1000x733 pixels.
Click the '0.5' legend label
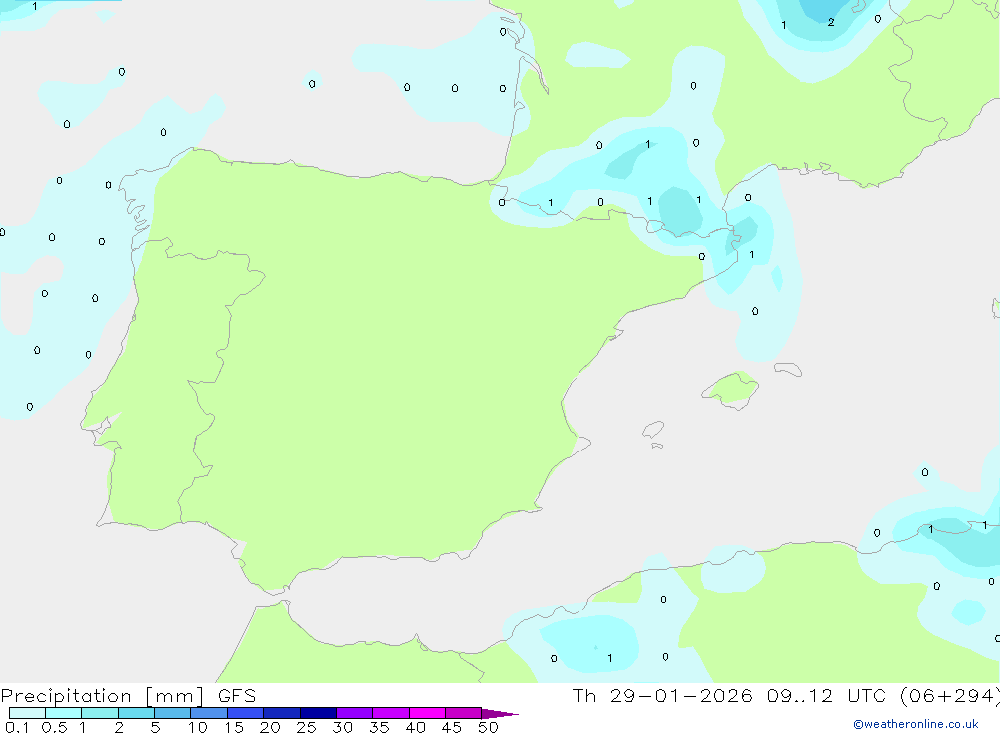(x=54, y=727)
